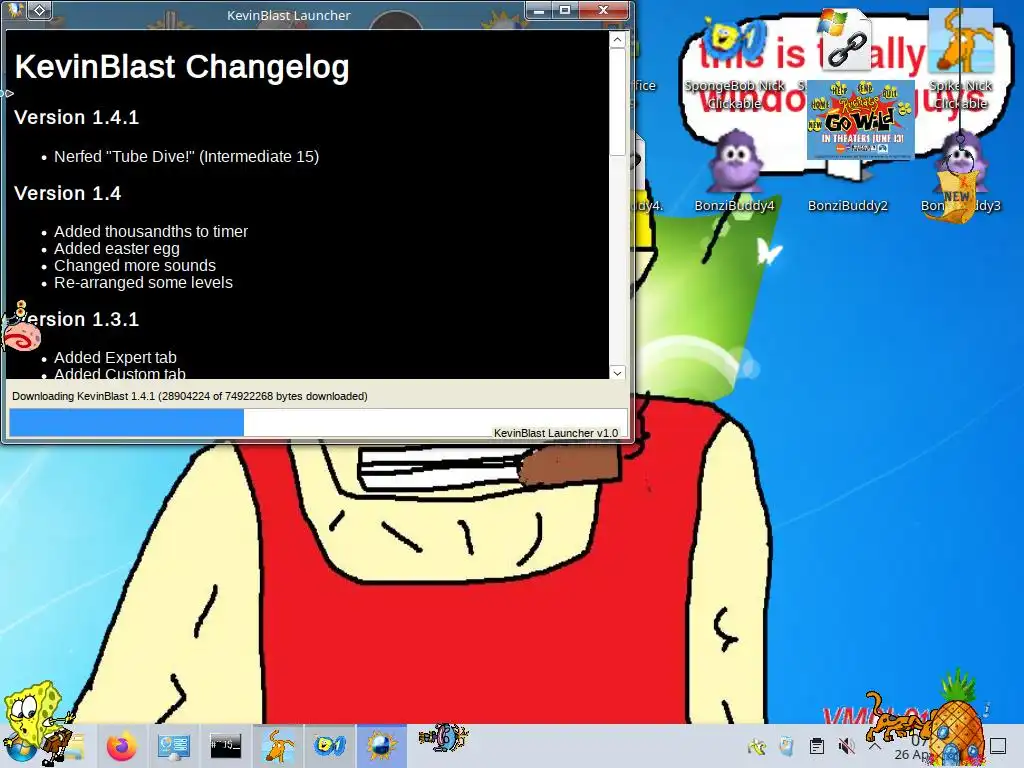
Task: Open the launcher window menu icon
Action: (x=14, y=10)
